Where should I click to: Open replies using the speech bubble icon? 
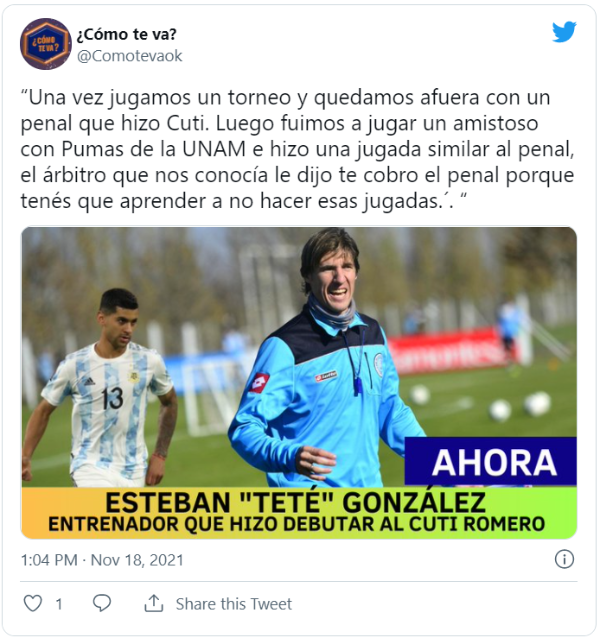pyautogui.click(x=102, y=603)
